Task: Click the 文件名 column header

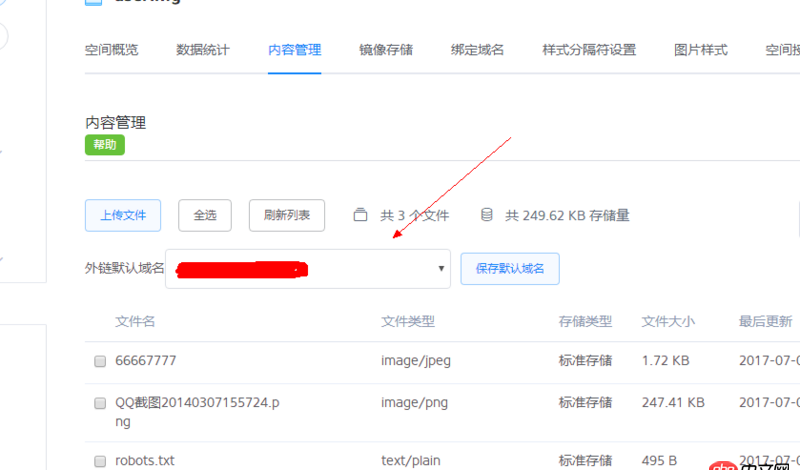Action: click(135, 321)
